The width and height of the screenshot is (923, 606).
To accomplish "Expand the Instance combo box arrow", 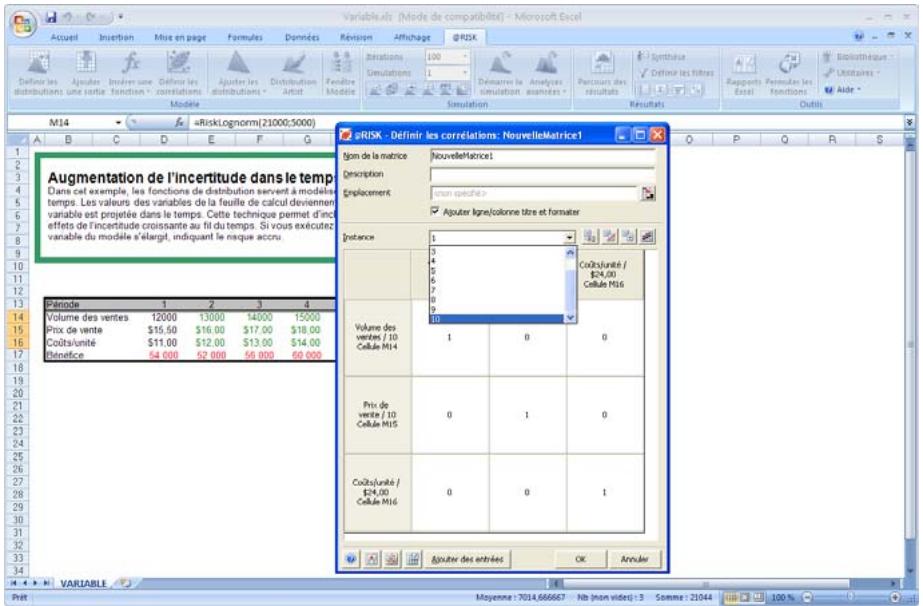I will [x=571, y=238].
